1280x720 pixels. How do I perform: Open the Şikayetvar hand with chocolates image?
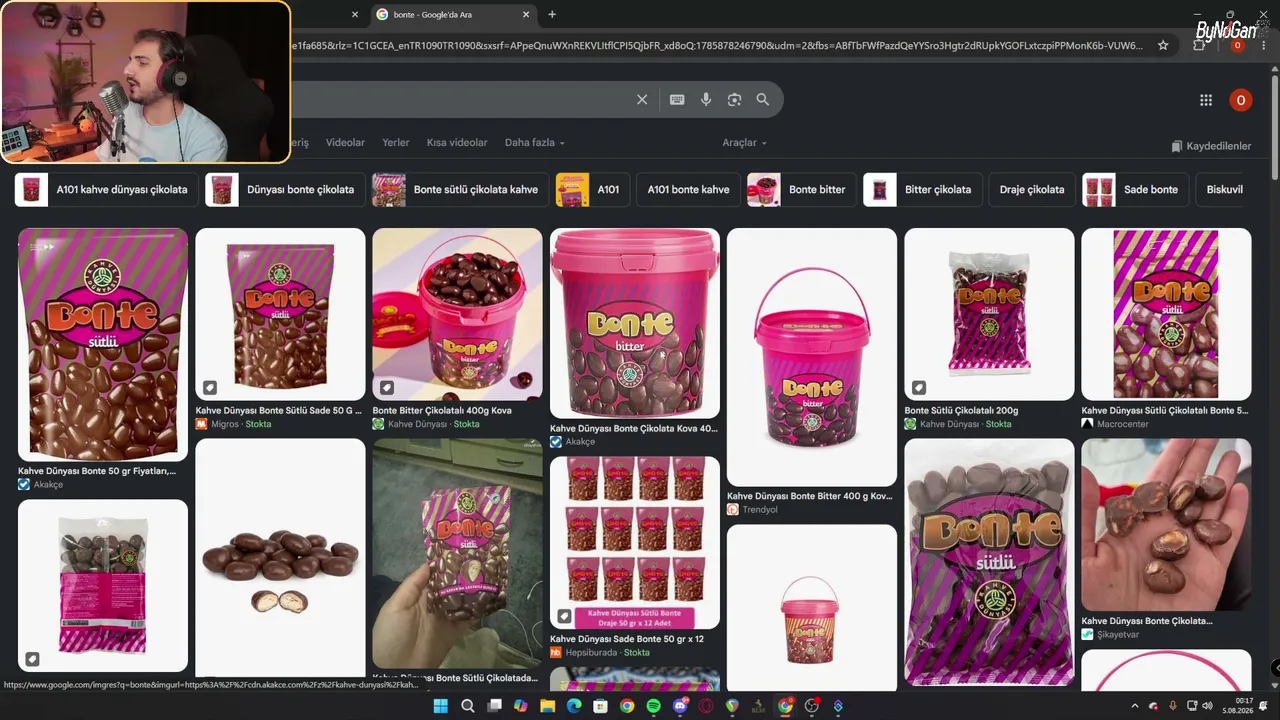1166,524
